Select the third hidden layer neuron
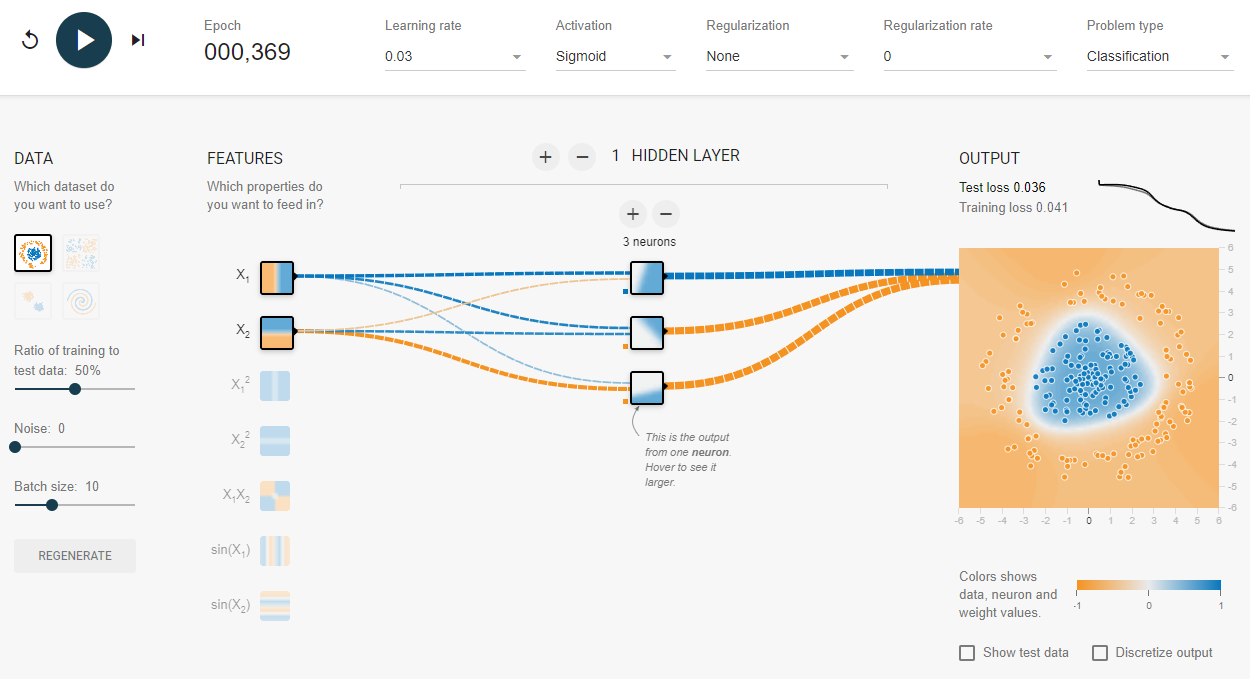This screenshot has height=679, width=1250. point(647,387)
